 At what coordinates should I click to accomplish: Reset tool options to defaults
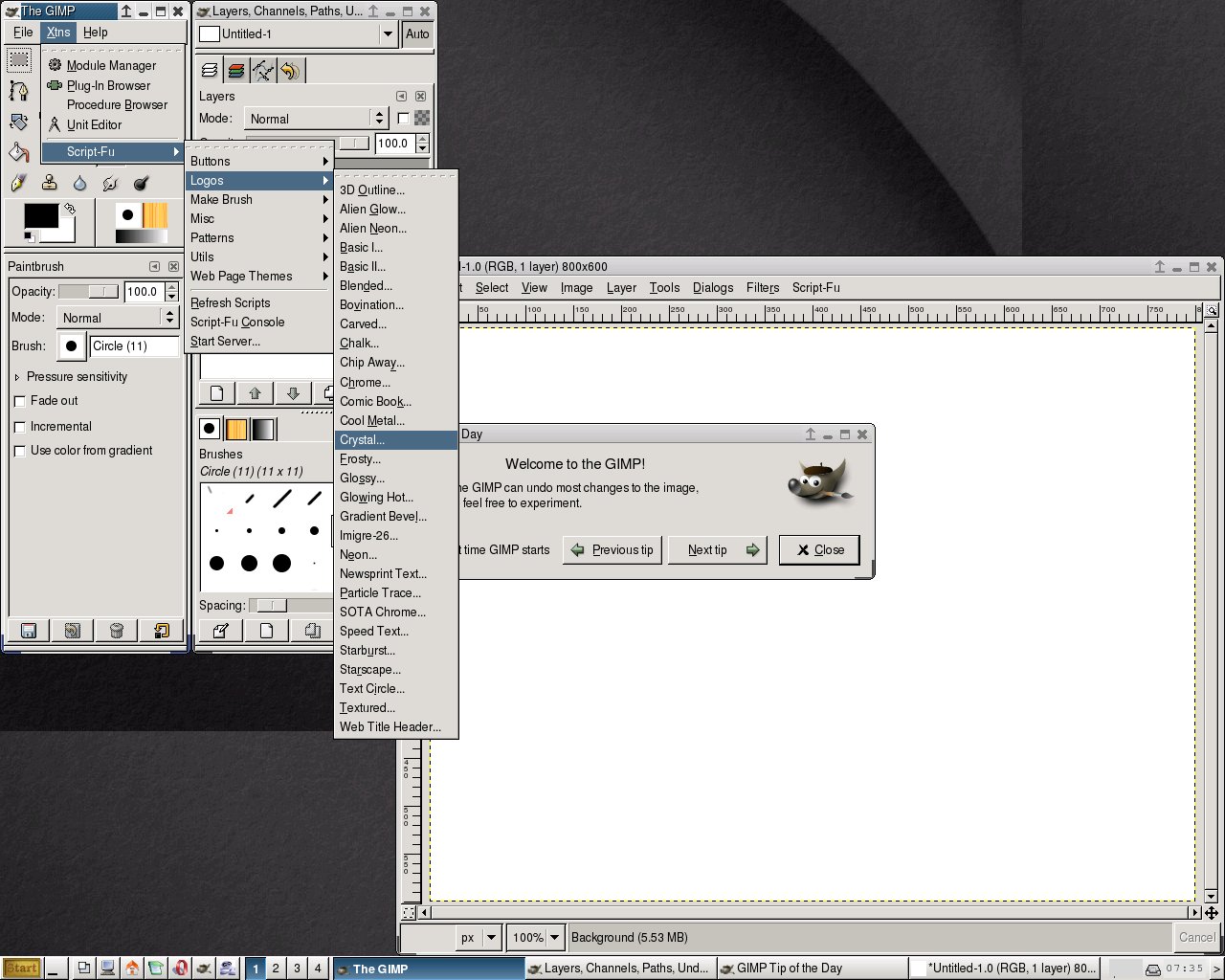pyautogui.click(x=161, y=630)
